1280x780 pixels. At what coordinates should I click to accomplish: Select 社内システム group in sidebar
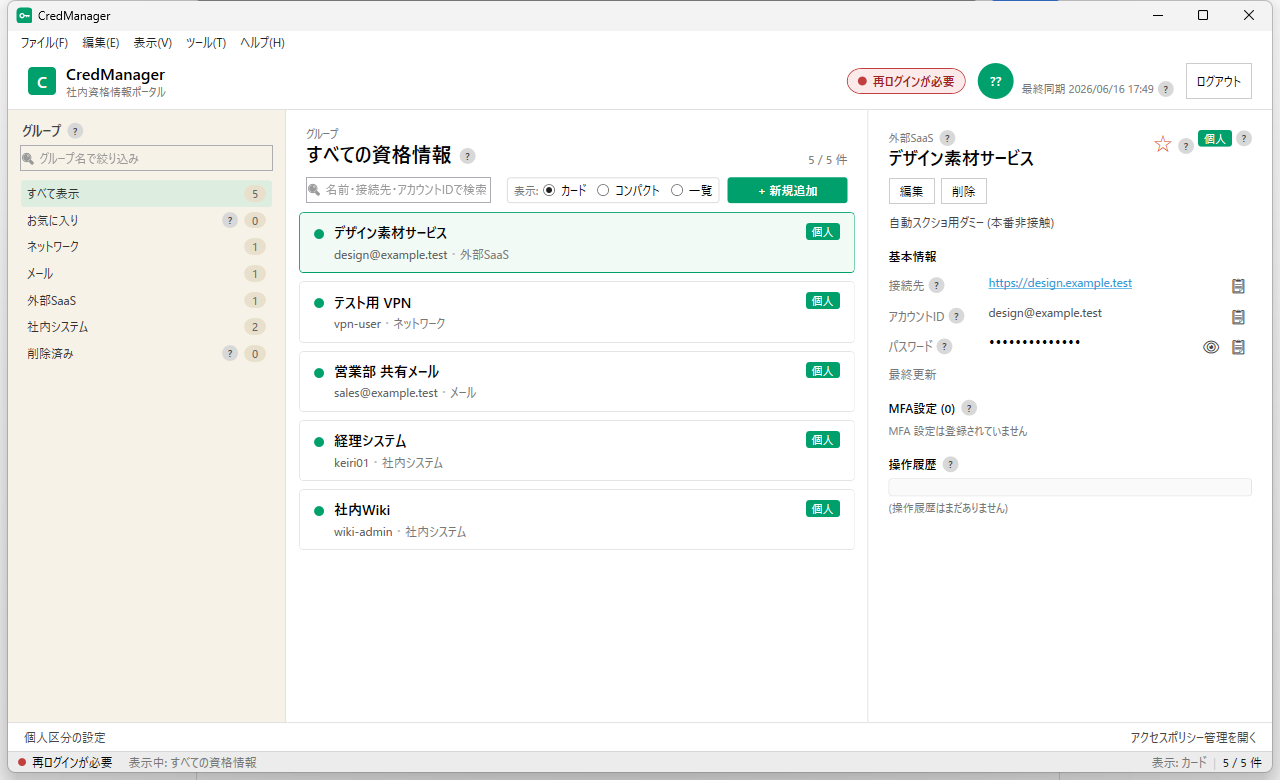146,327
